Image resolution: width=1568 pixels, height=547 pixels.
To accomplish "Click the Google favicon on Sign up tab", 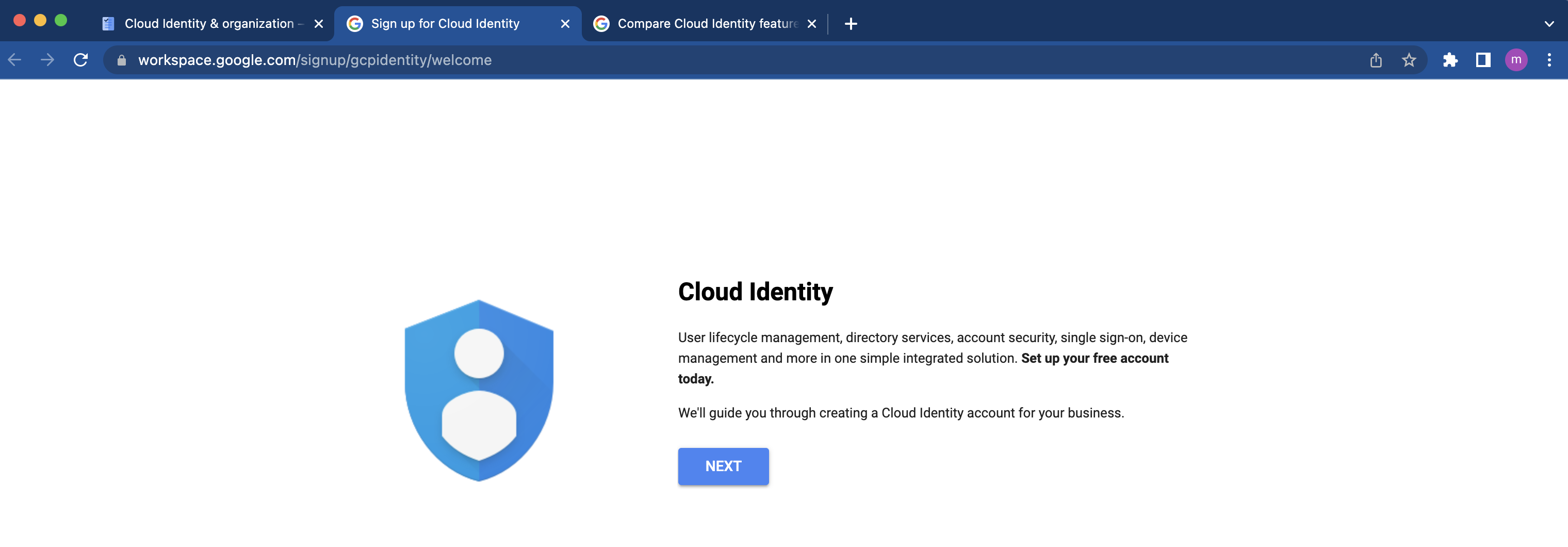I will 354,24.
